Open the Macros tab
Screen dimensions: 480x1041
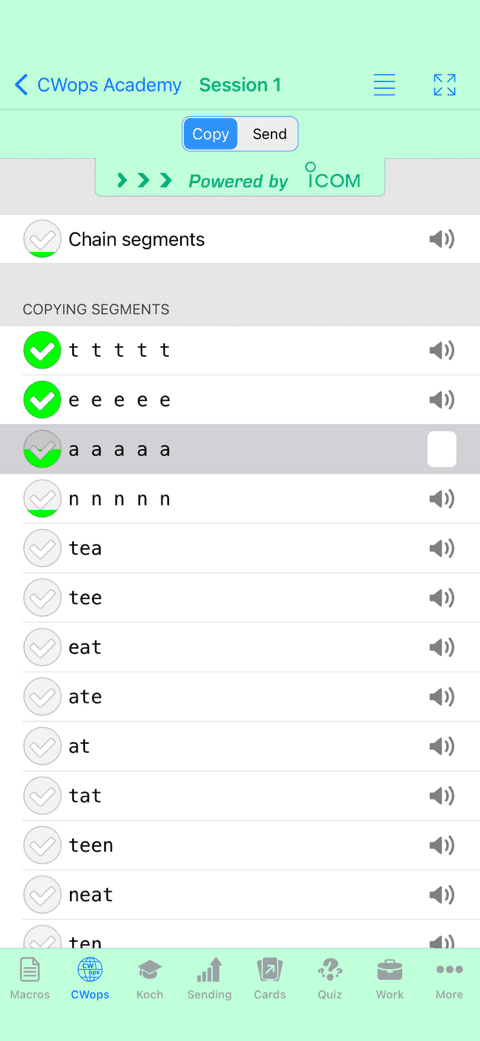pos(30,979)
